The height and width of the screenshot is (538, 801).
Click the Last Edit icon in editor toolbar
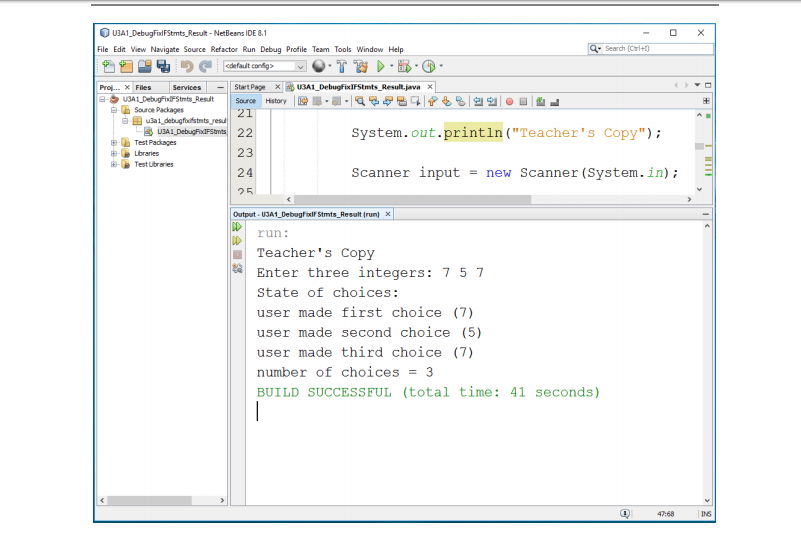303,101
